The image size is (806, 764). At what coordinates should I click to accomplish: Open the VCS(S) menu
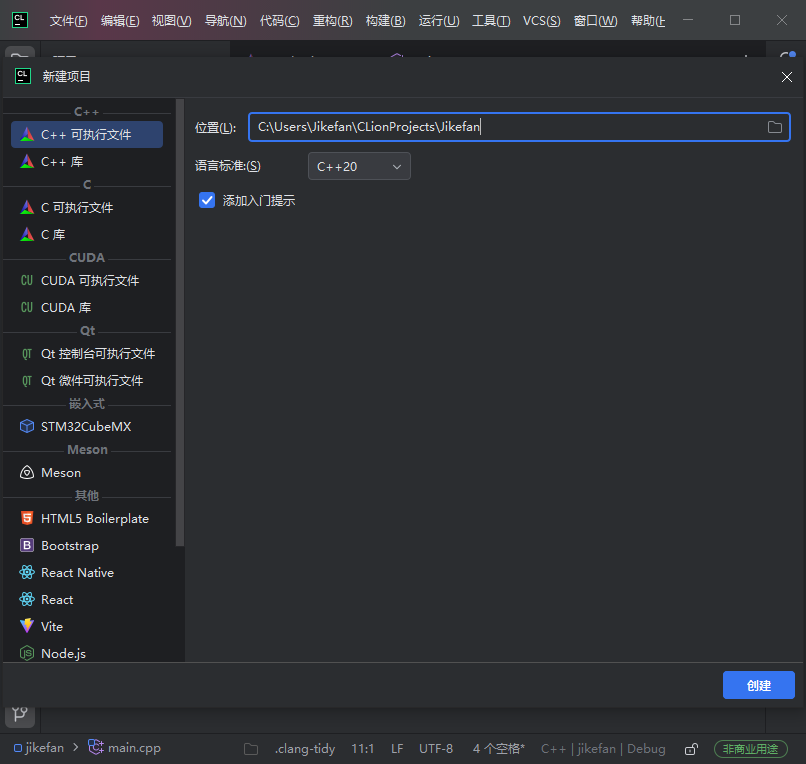click(x=542, y=21)
